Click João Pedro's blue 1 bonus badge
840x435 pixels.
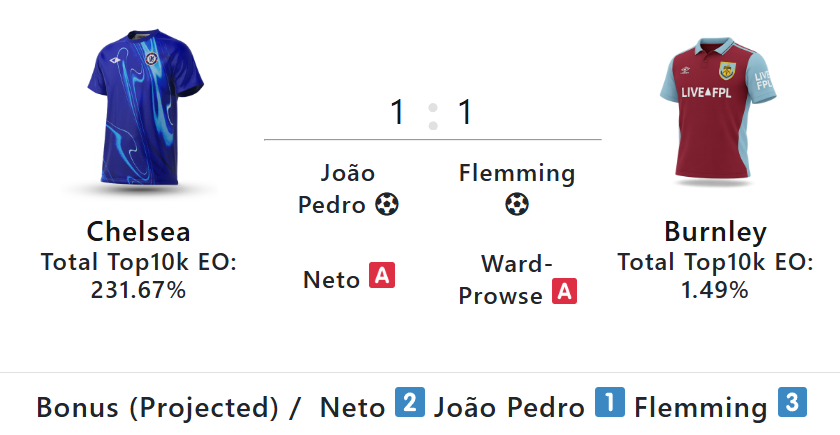[609, 404]
